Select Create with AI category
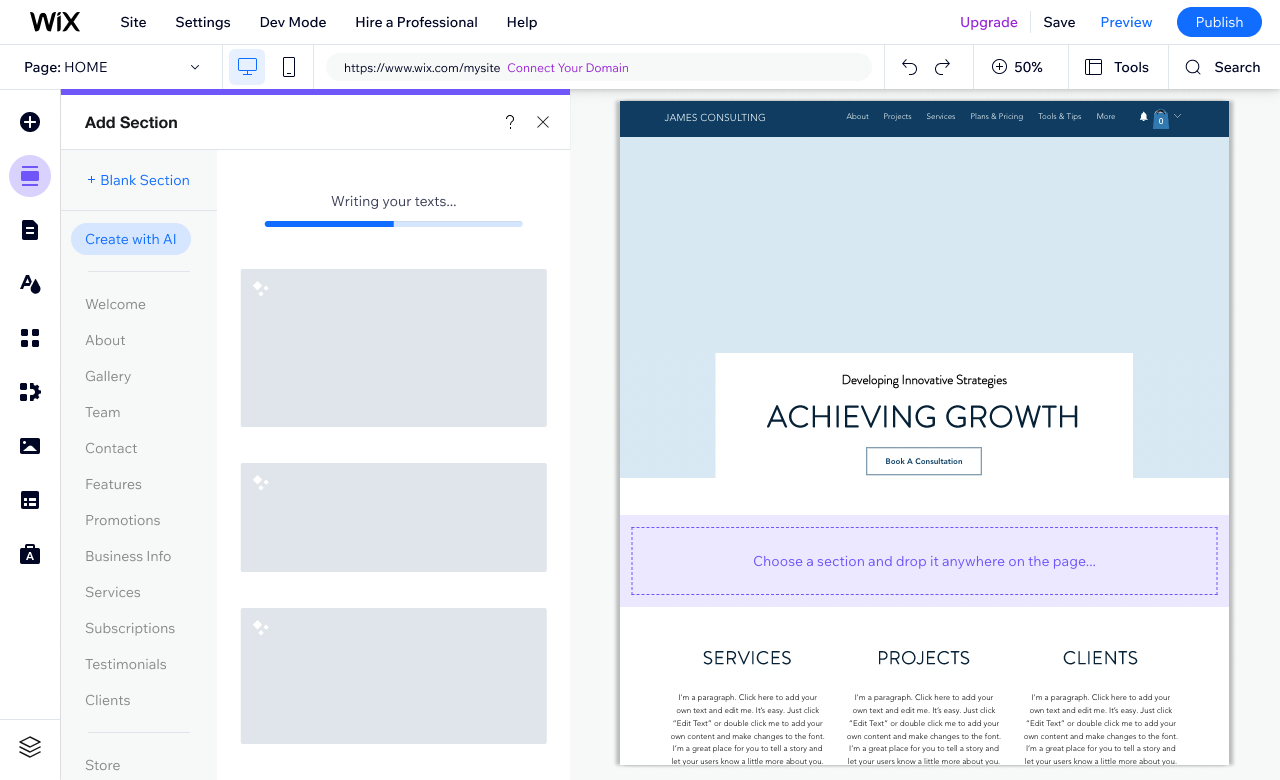This screenshot has height=780, width=1280. [x=131, y=239]
